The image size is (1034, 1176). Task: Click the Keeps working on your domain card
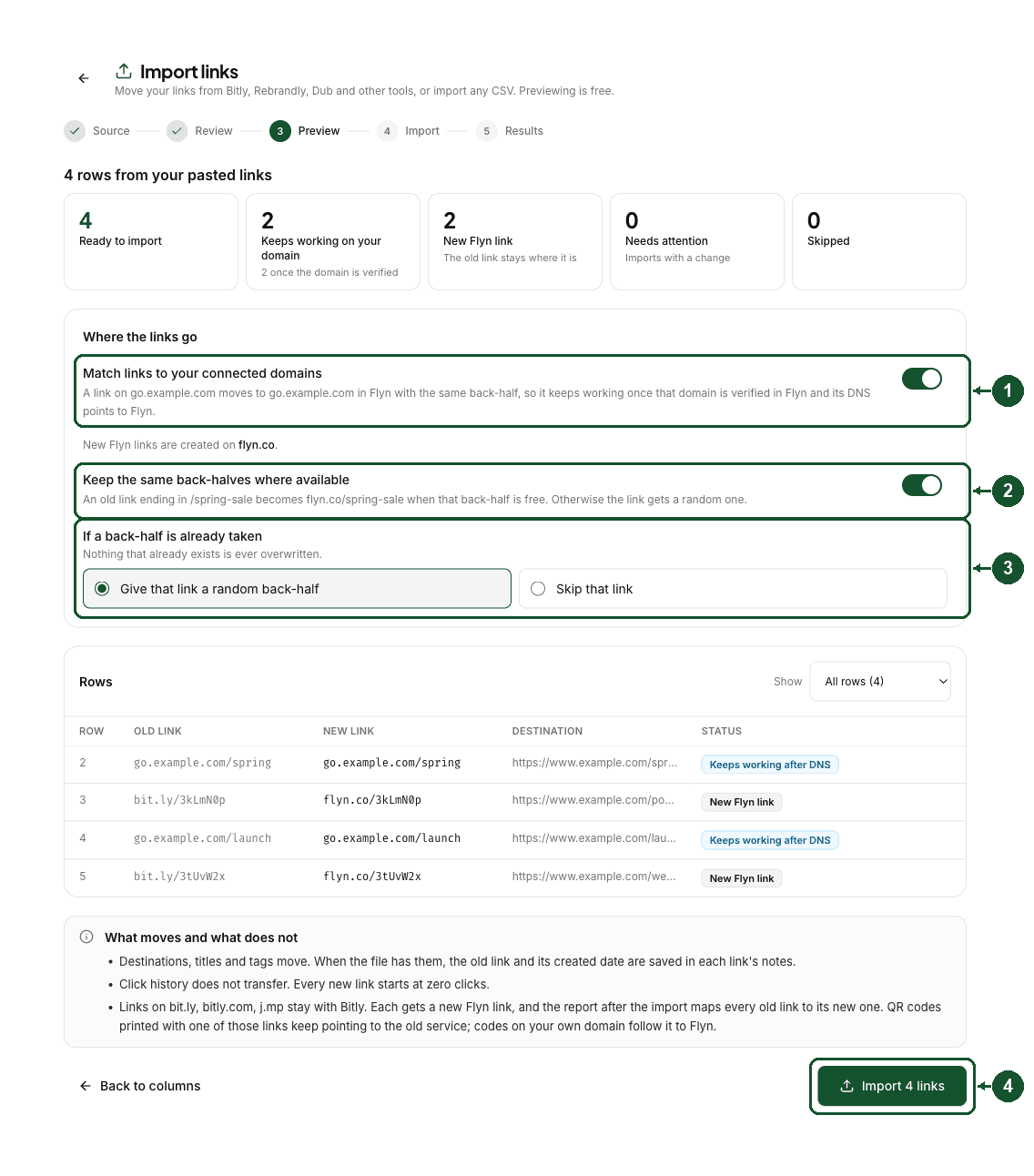click(333, 241)
